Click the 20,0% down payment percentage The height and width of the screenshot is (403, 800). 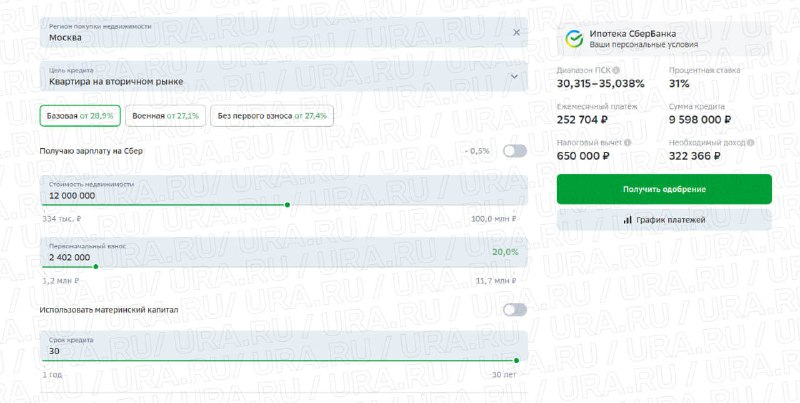click(505, 252)
